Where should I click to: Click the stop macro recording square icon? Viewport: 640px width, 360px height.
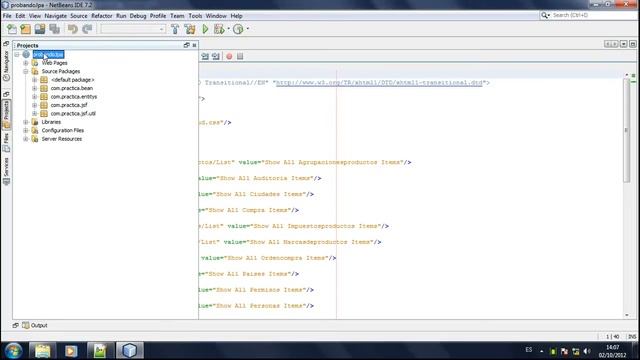click(240, 56)
